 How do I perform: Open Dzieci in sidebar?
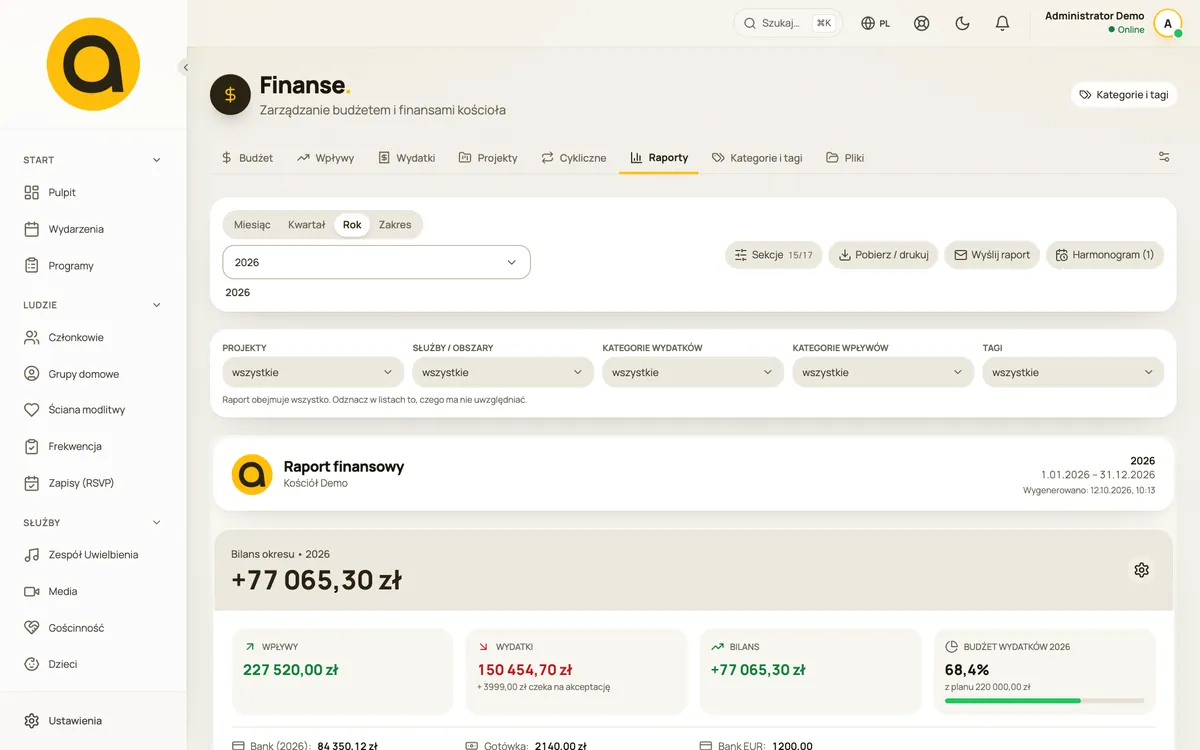[x=93, y=664]
